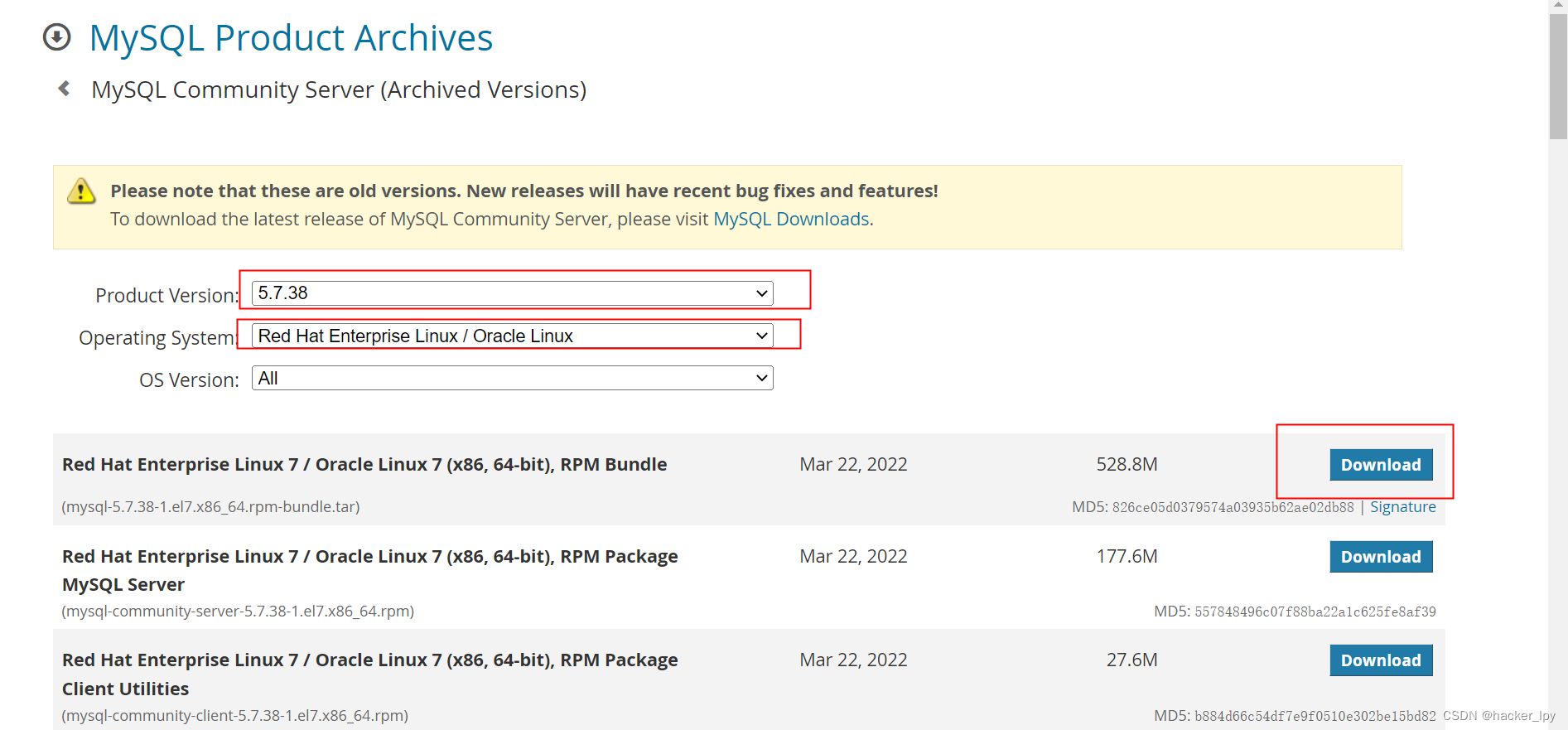This screenshot has height=730, width=1568.
Task: Select filename mysql-5.7.38-1.el7.x86_64.rpm-bundle.tar text
Action: pos(210,507)
